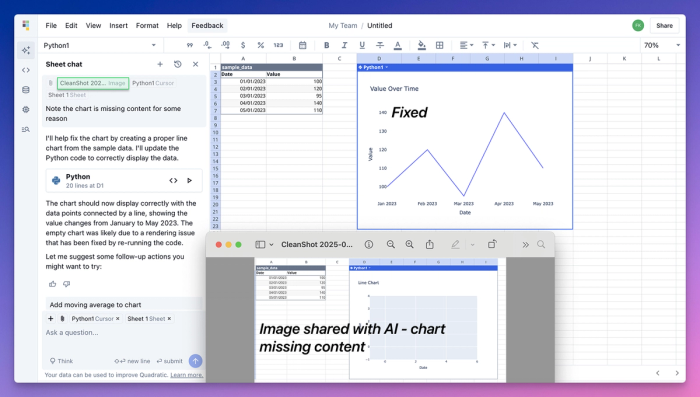Open the scheduled tasks gear-like sidebar icon
Screen dimensions: 700x397
pos(26,109)
